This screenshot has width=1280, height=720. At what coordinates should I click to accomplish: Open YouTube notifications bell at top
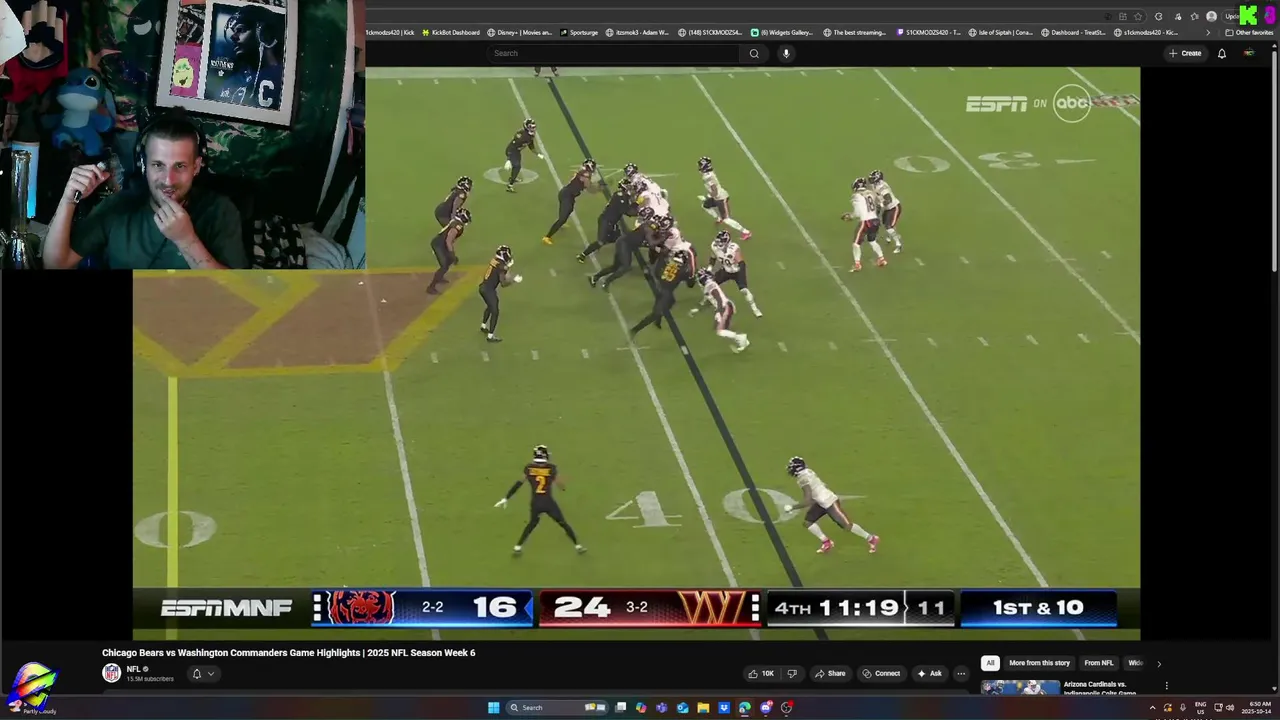pyautogui.click(x=1222, y=53)
